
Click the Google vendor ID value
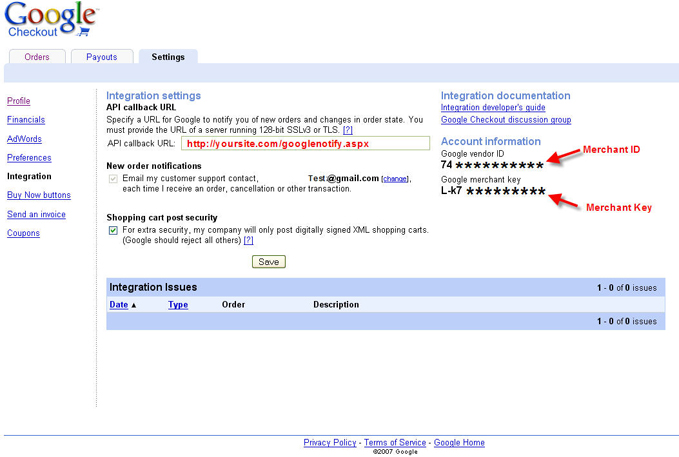click(492, 165)
